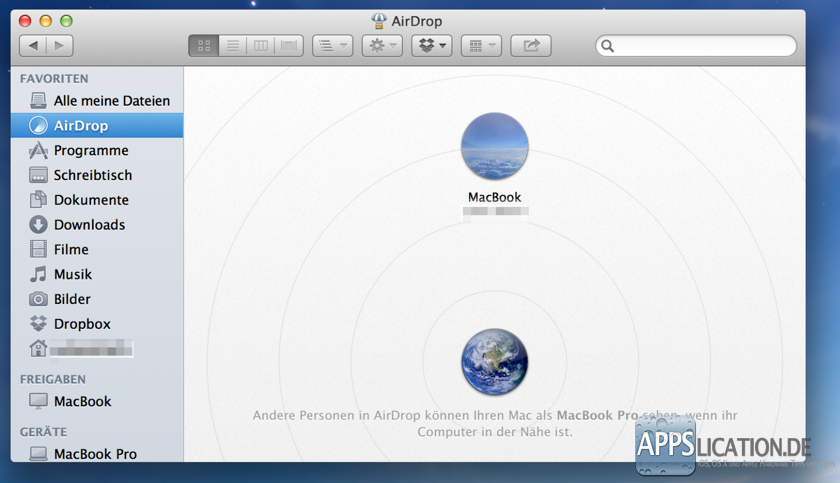The width and height of the screenshot is (840, 483).
Task: Click the FAVORITEN section header
Action: pos(54,79)
